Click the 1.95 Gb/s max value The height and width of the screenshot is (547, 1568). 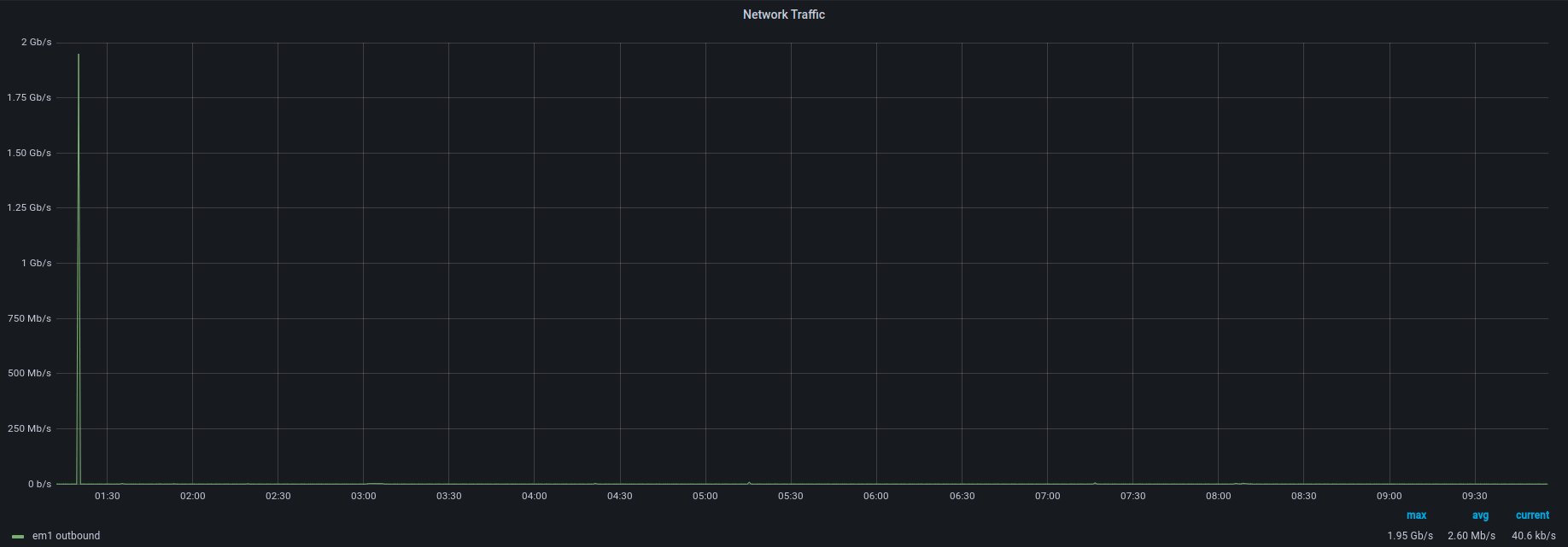point(1410,536)
